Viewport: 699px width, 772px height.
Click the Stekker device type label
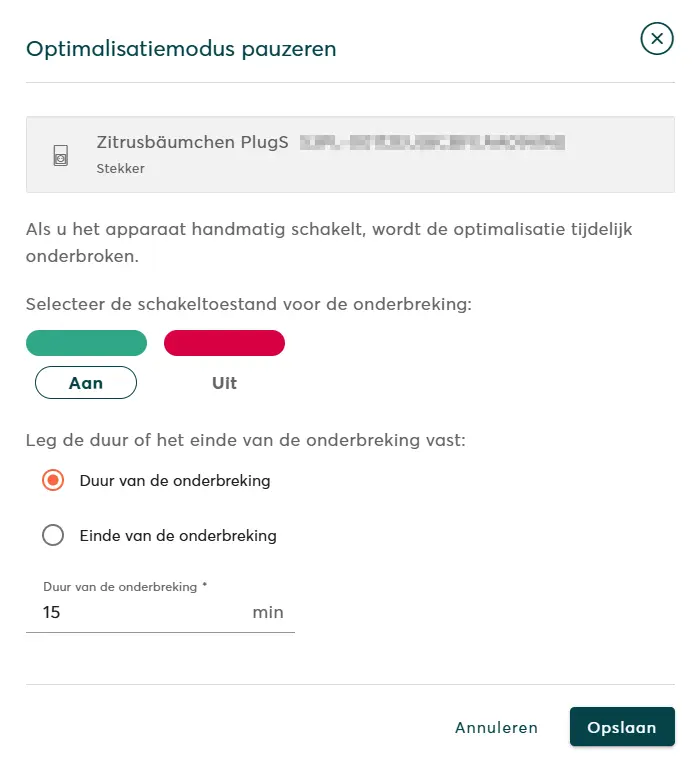120,169
